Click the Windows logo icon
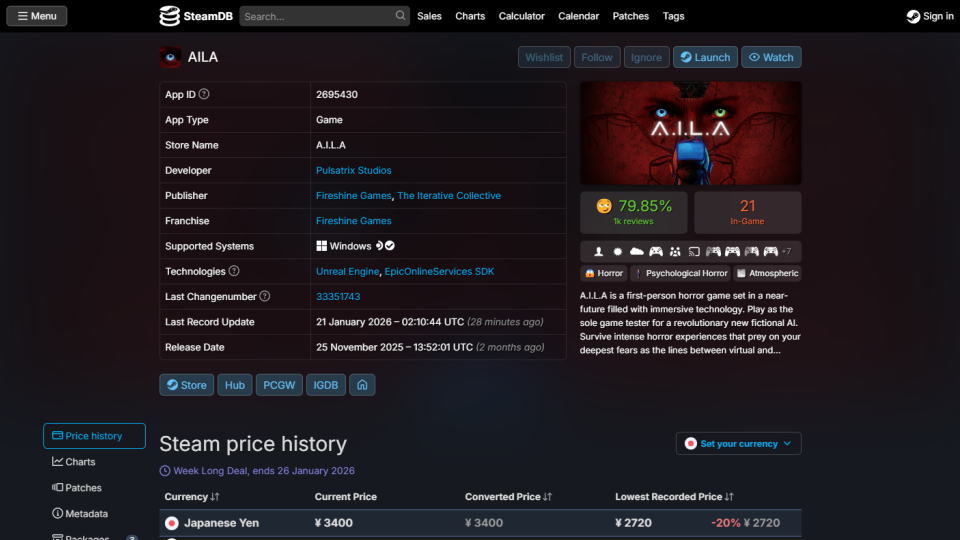960x540 pixels. pos(321,246)
